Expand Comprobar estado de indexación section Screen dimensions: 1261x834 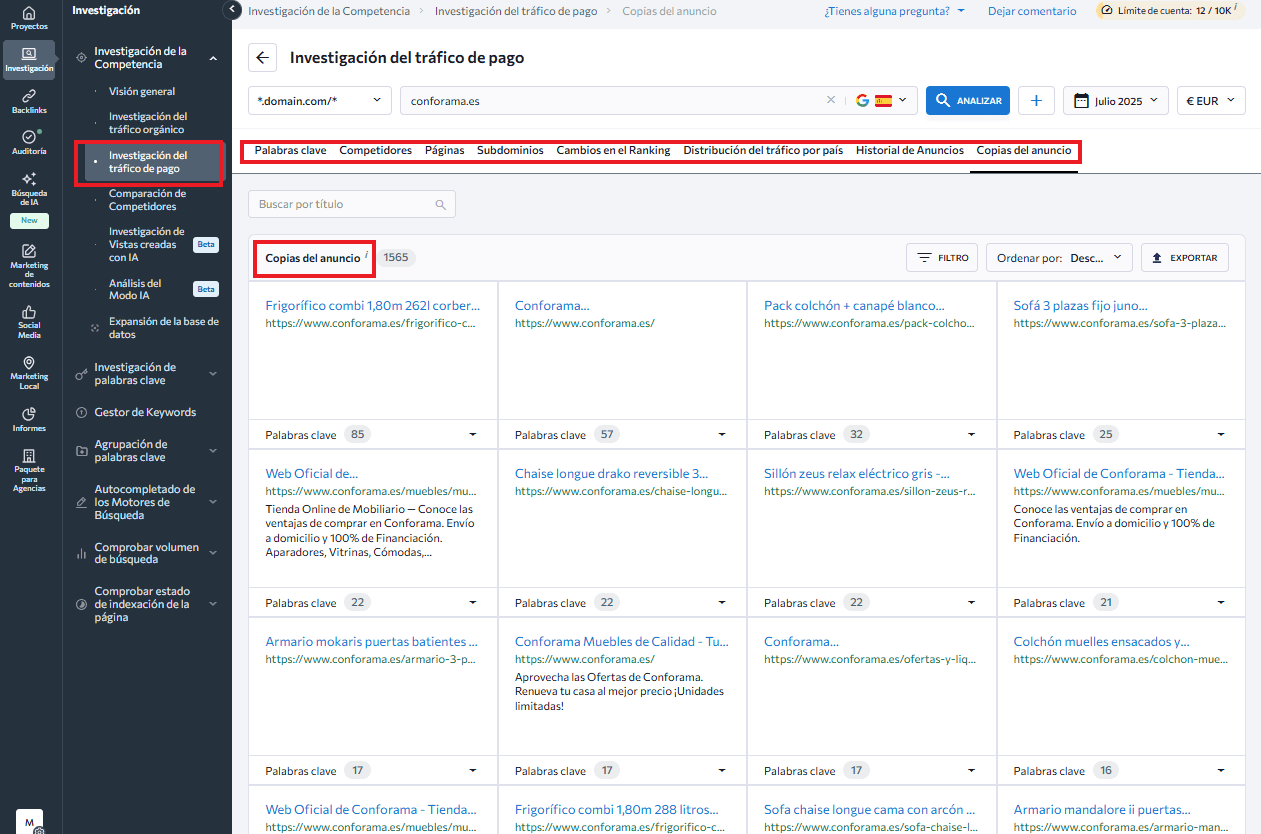point(213,604)
